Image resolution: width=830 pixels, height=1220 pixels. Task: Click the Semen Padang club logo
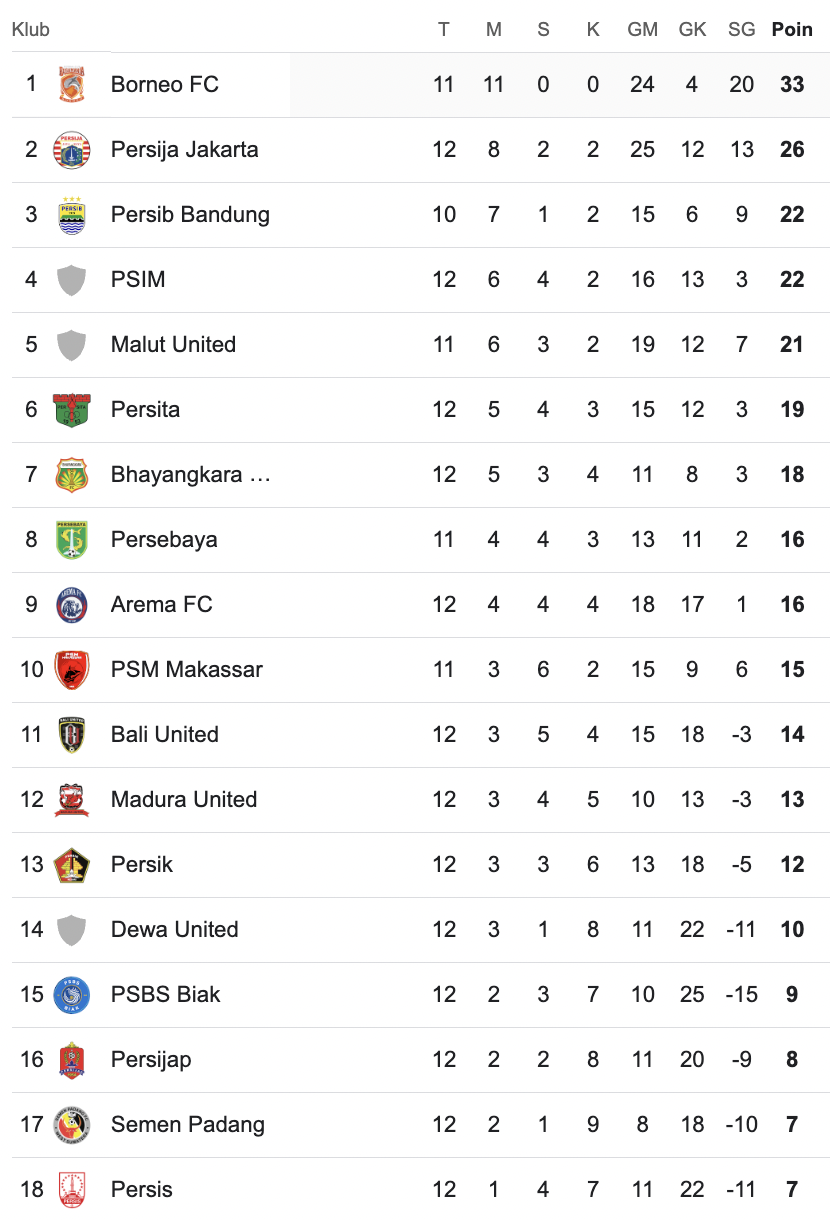coord(71,1125)
